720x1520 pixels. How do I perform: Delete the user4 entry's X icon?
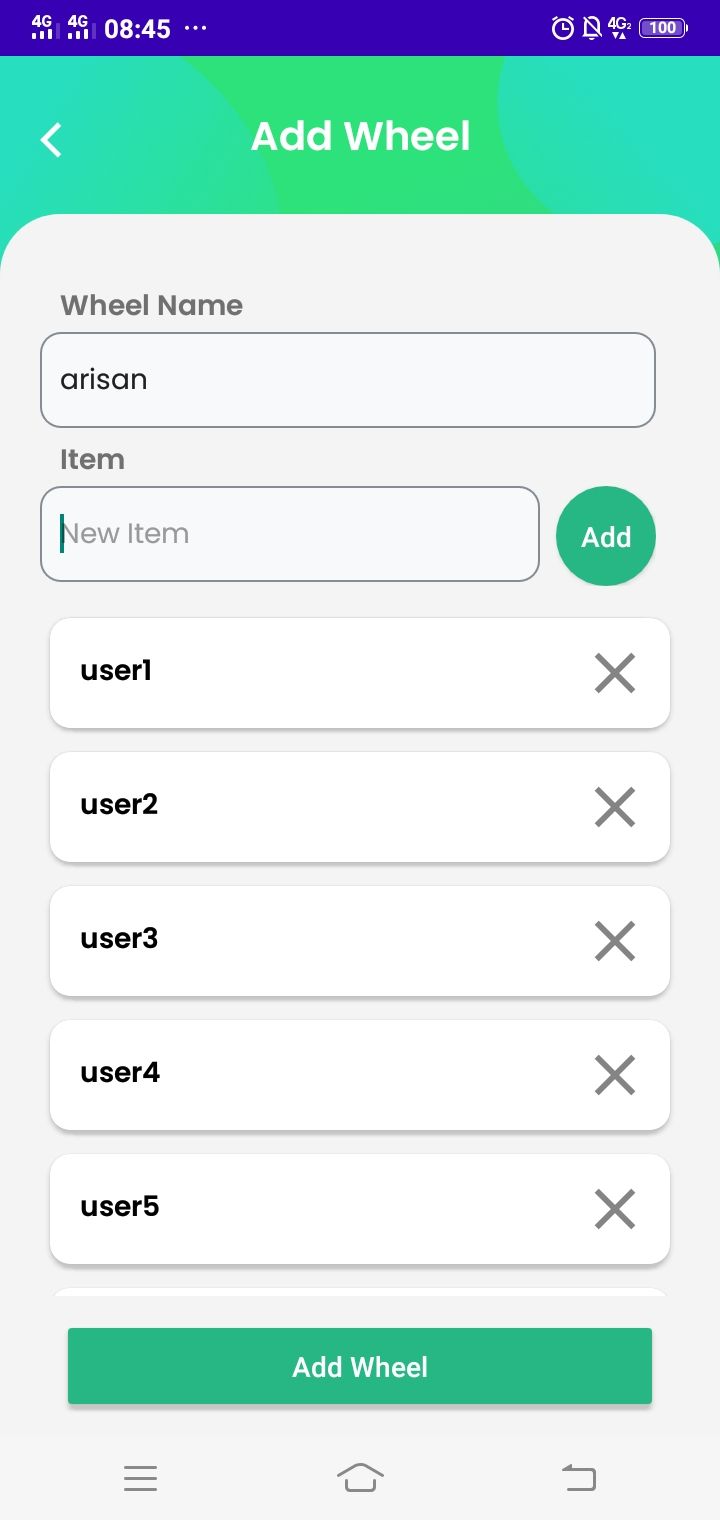click(x=615, y=1075)
